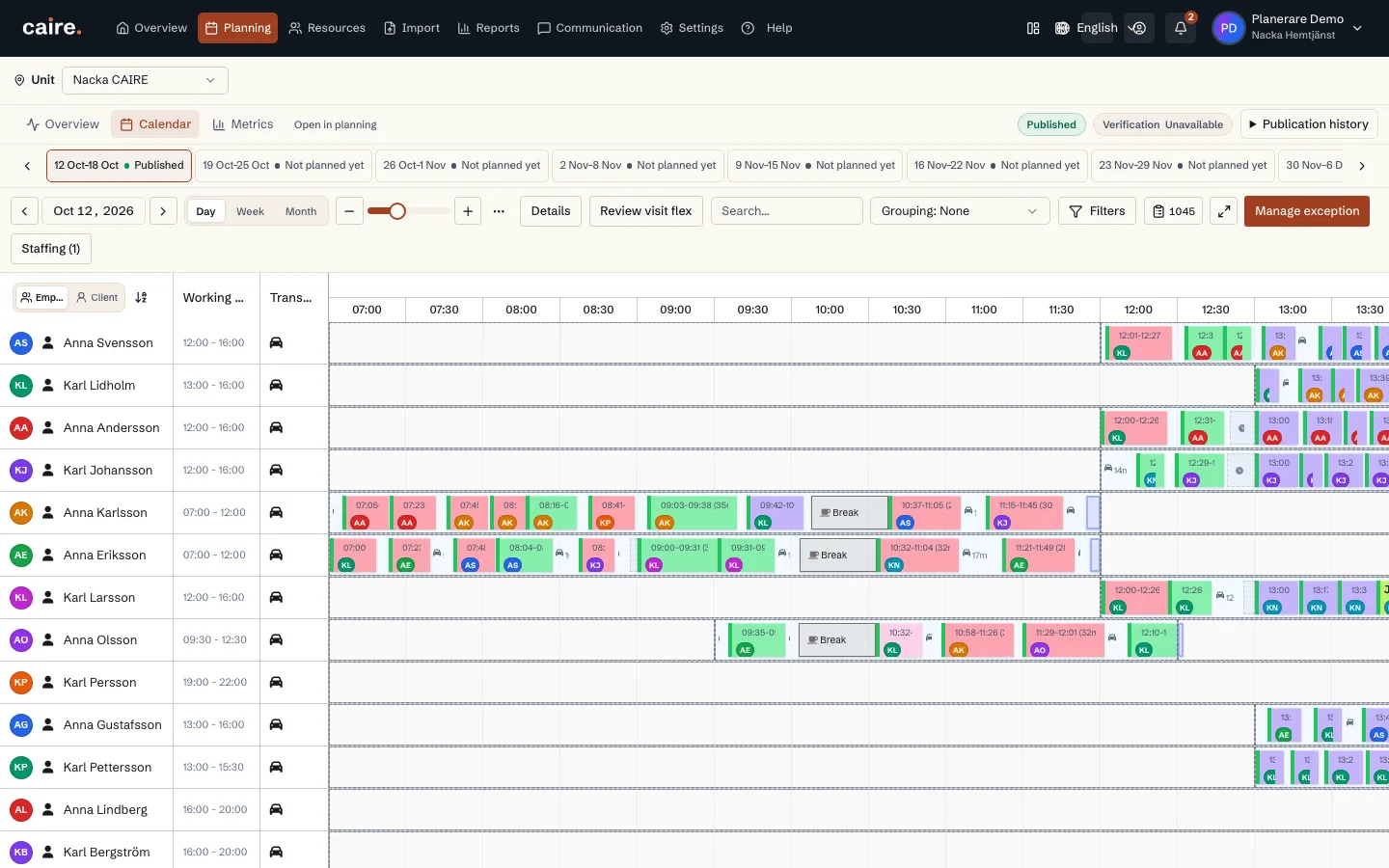The image size is (1389, 868).
Task: Open the Filters button
Action: tap(1097, 211)
